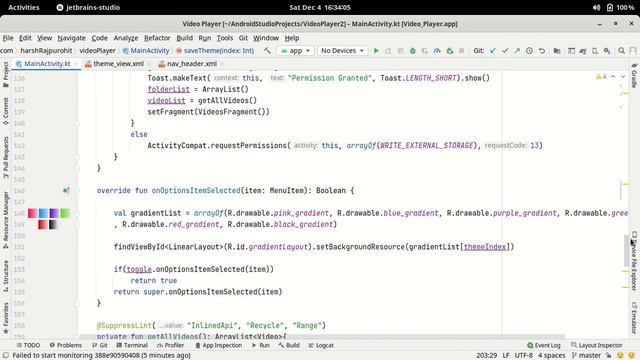Click the Stop square icon in the toolbar
This screenshot has height=360, width=640.
462,51
